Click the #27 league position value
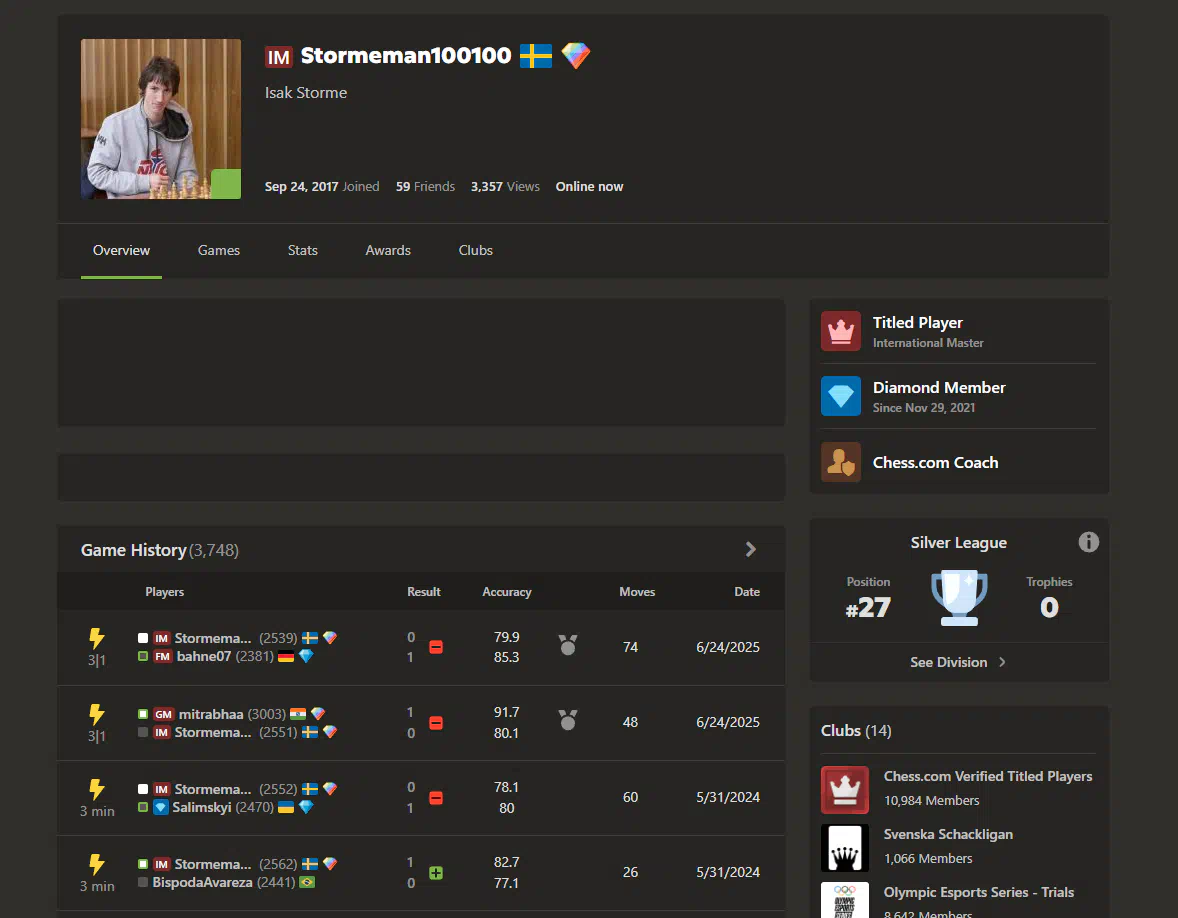1178x918 pixels. [868, 608]
